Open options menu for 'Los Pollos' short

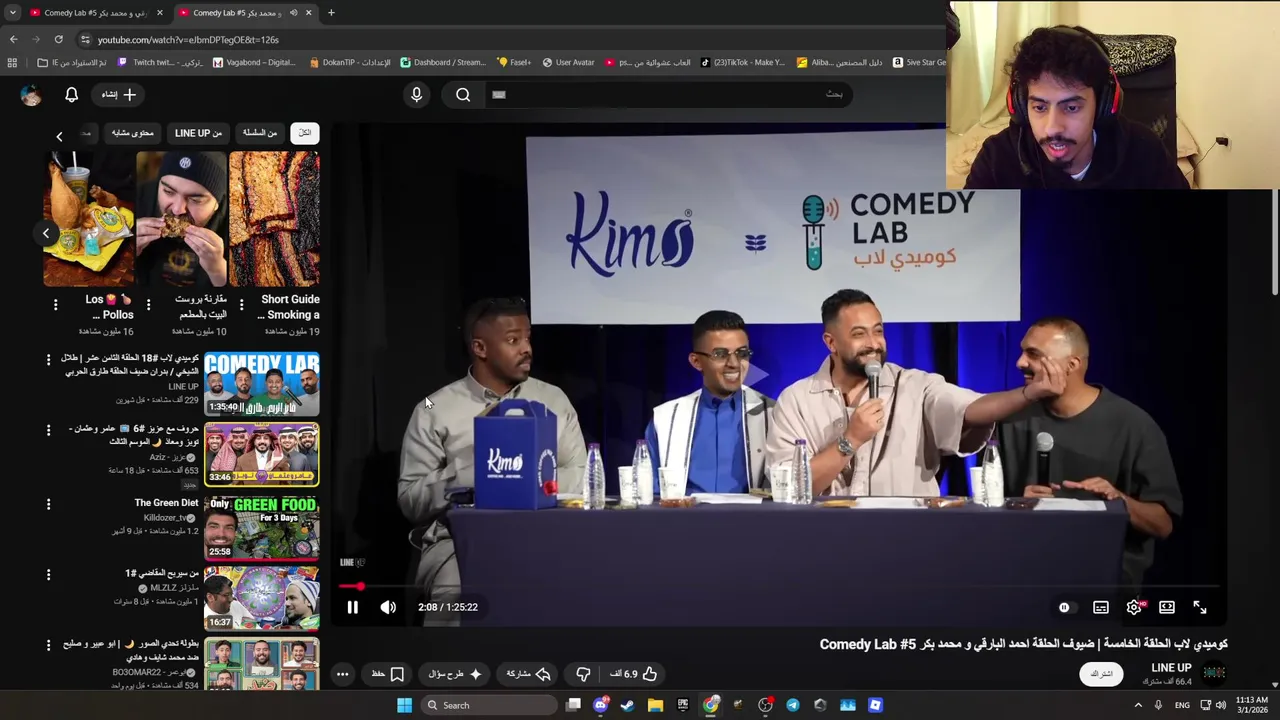pos(55,305)
